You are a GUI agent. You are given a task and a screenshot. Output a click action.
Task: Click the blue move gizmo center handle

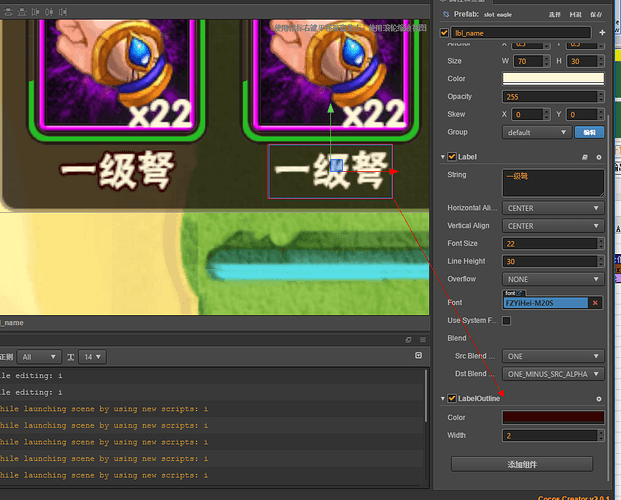[337, 165]
